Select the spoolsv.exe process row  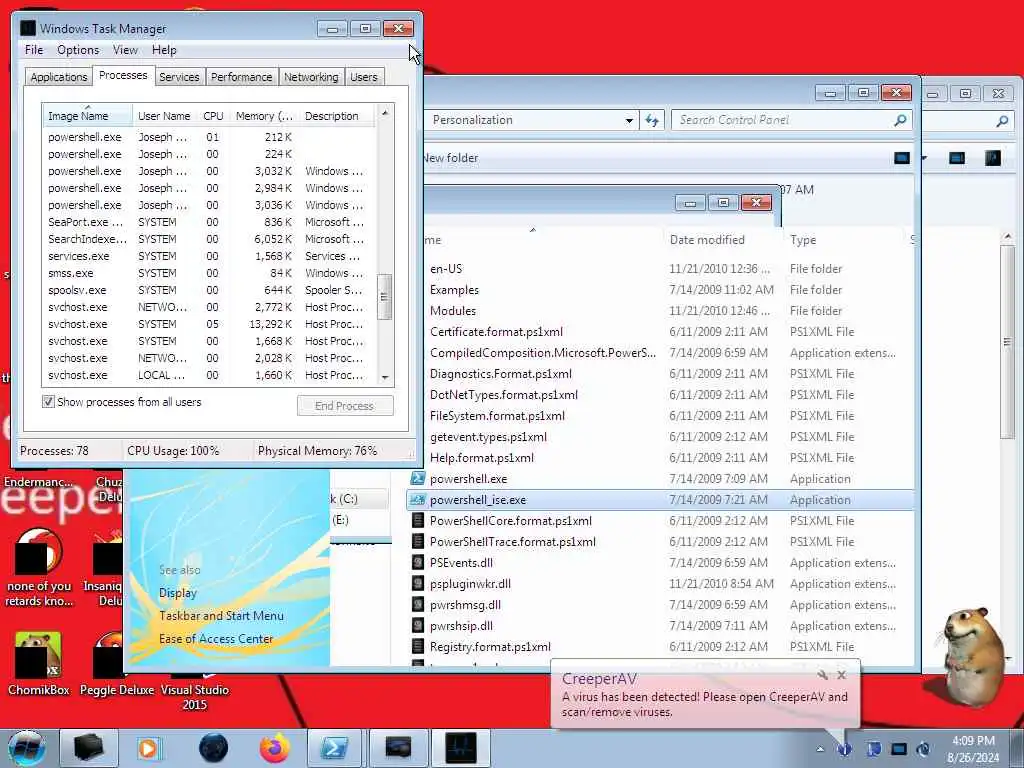pos(208,290)
